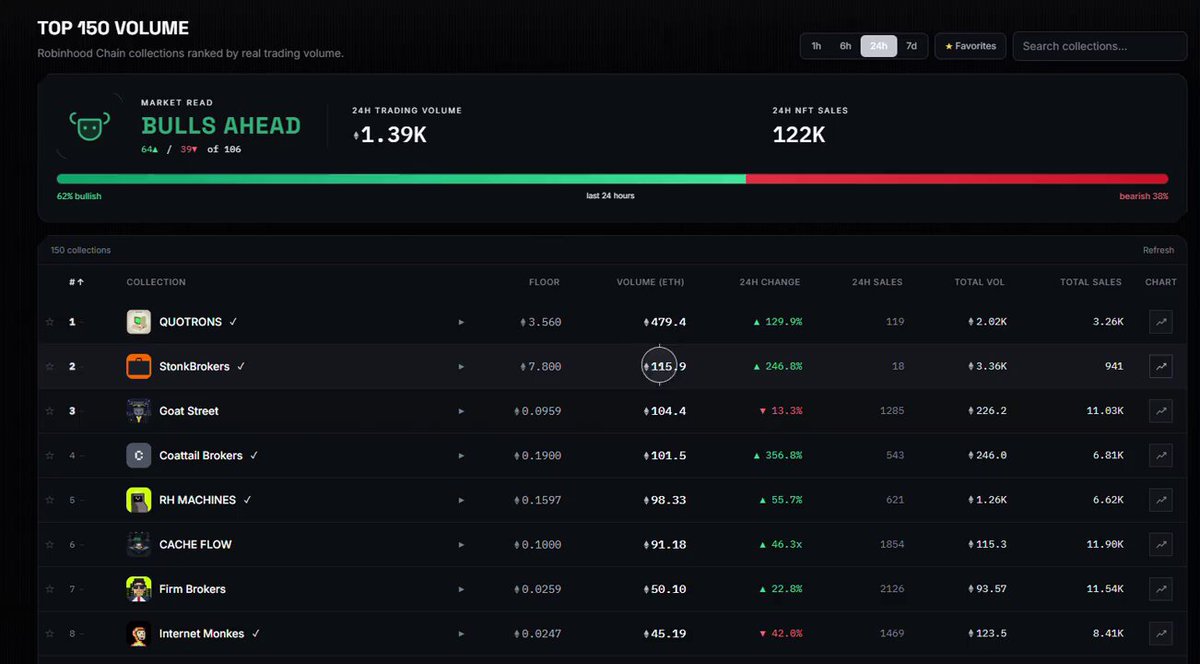Open the Goat Street collection avatar
This screenshot has width=1200, height=664.
click(x=139, y=411)
